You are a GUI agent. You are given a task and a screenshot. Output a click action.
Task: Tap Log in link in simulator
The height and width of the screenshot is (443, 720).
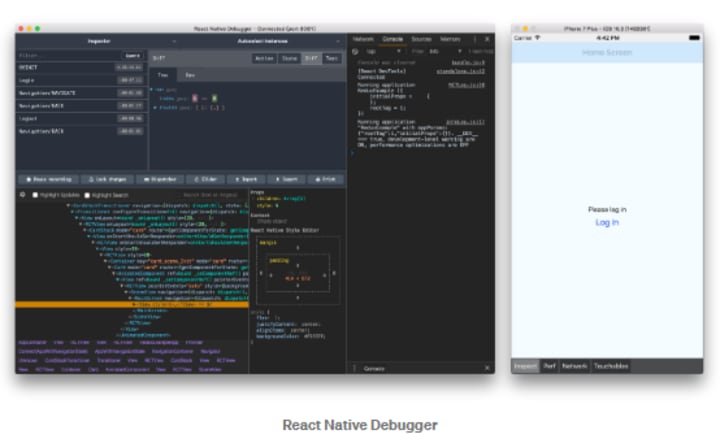pos(607,222)
